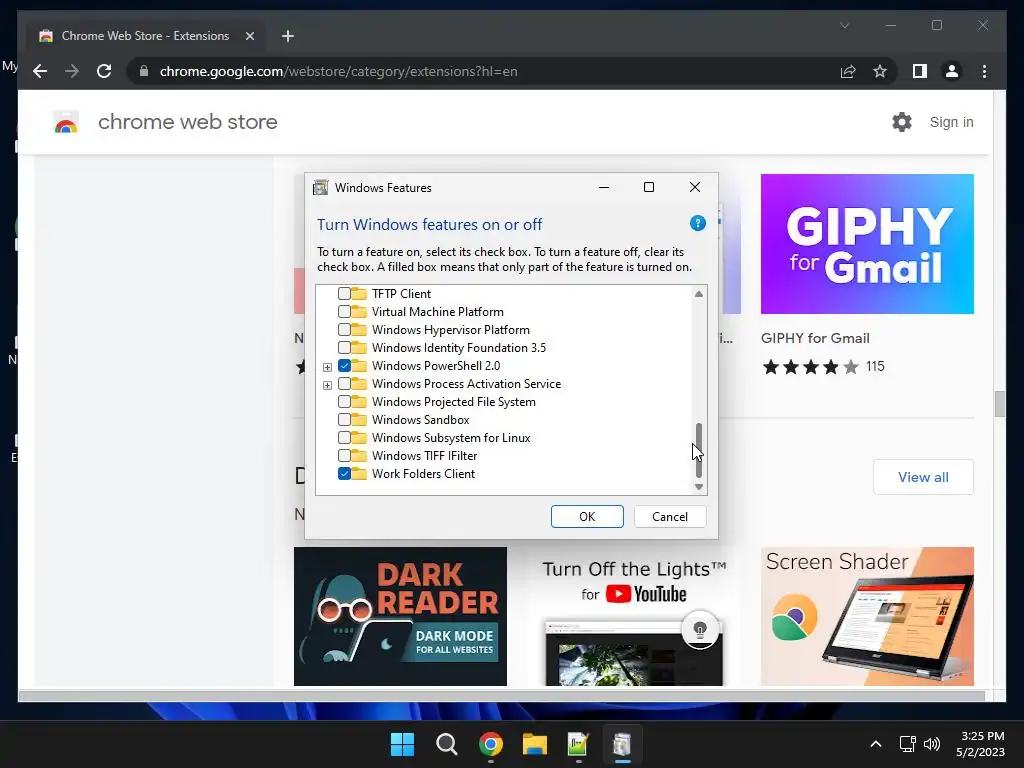
Task: Open the Windows Start button
Action: 402,744
